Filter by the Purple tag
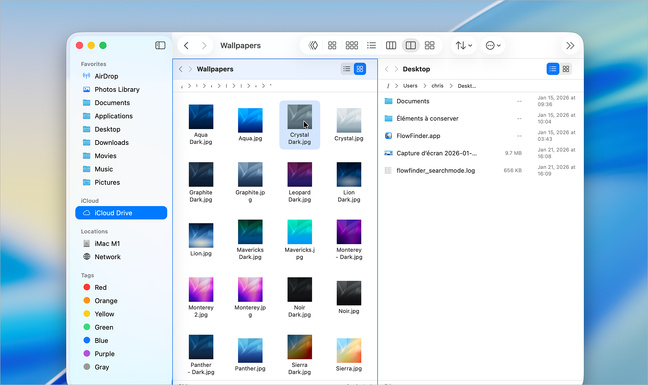This screenshot has width=648, height=385. coord(121,354)
